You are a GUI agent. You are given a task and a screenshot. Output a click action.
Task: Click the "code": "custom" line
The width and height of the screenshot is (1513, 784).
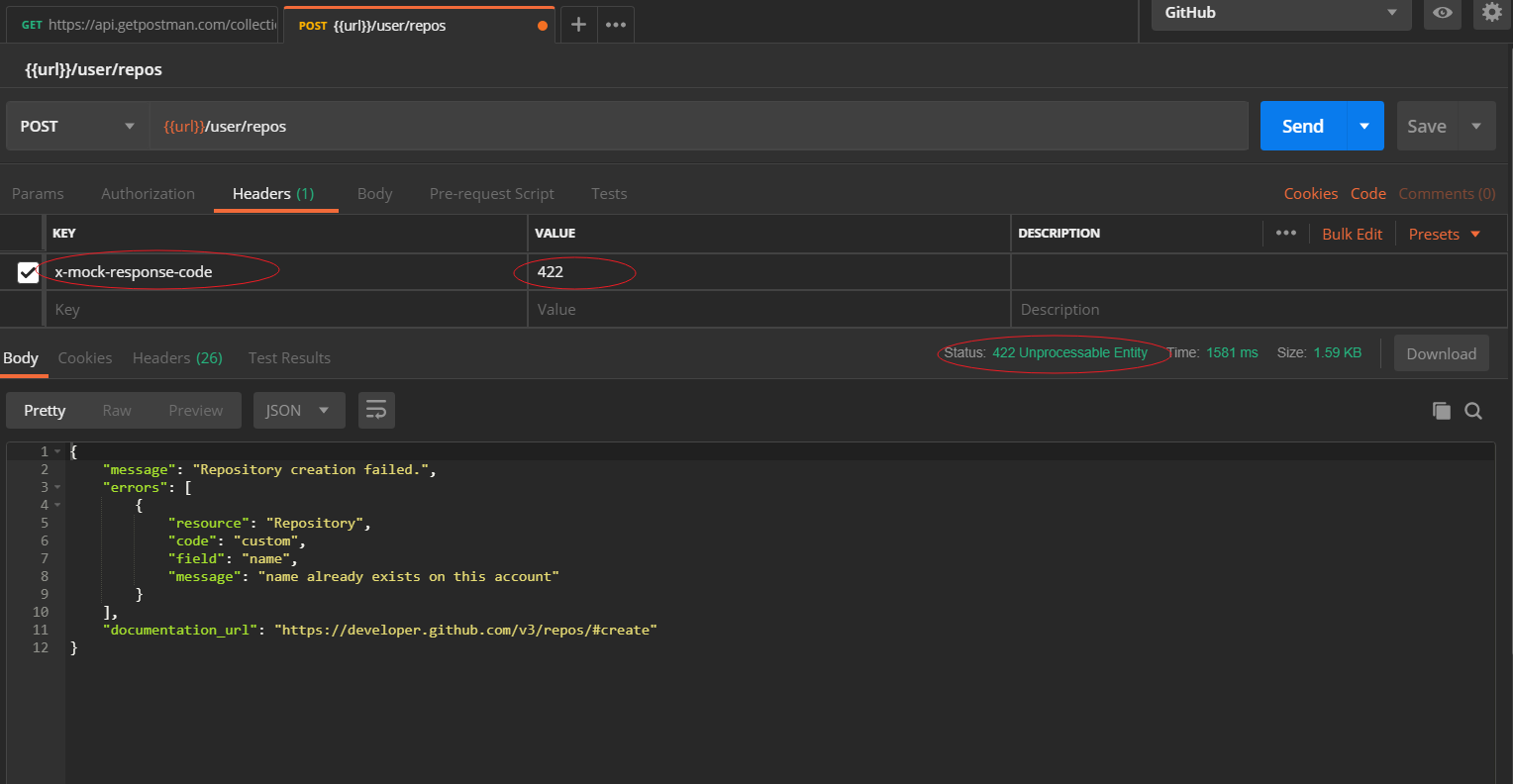(x=237, y=540)
